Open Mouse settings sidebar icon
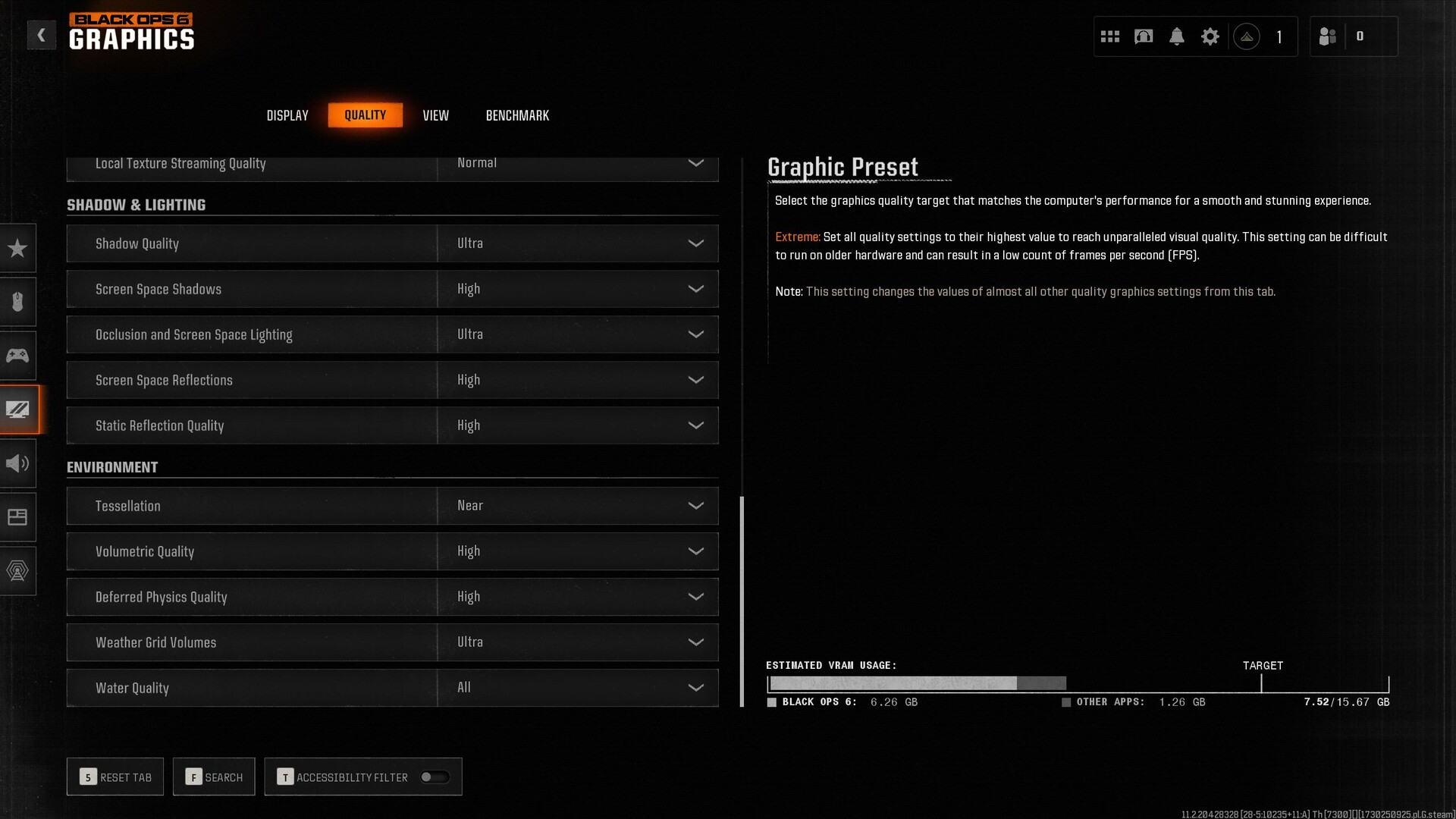Screen dimensions: 1456x819 point(17,302)
